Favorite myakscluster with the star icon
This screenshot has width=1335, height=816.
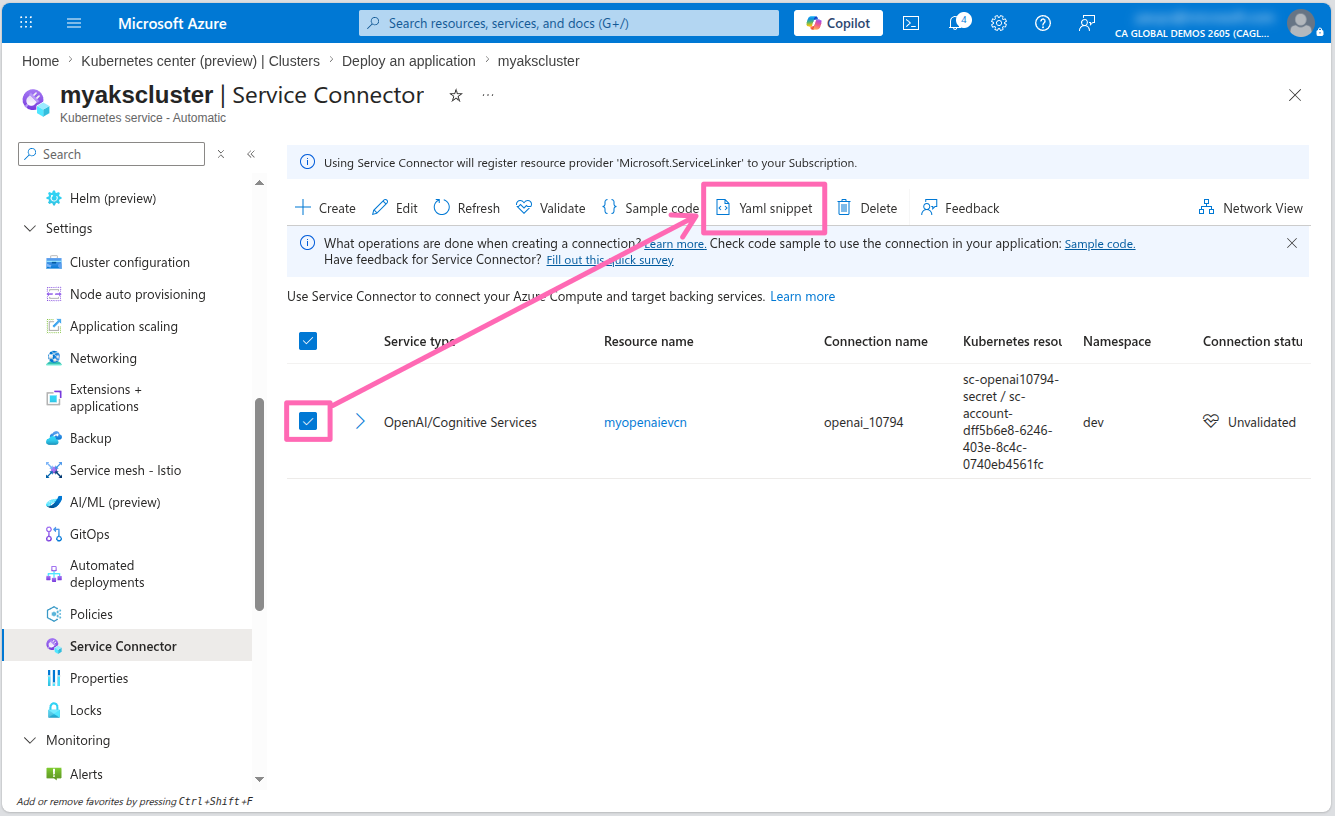click(456, 95)
